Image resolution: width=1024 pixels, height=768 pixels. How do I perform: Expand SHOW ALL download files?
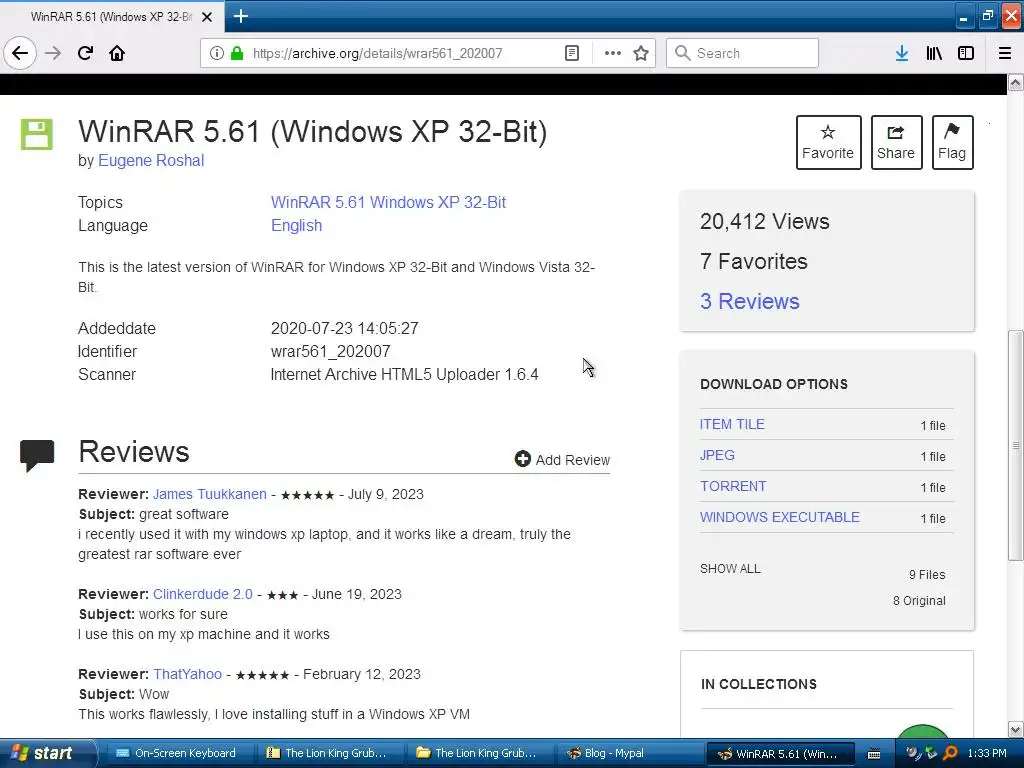click(730, 569)
